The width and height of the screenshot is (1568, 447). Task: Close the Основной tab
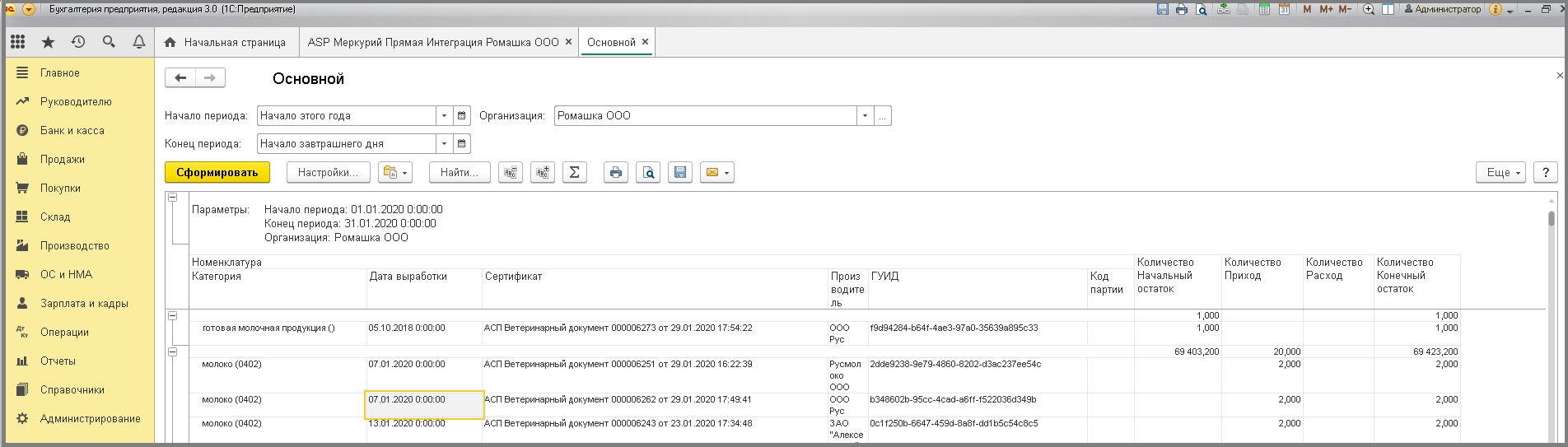(x=645, y=41)
